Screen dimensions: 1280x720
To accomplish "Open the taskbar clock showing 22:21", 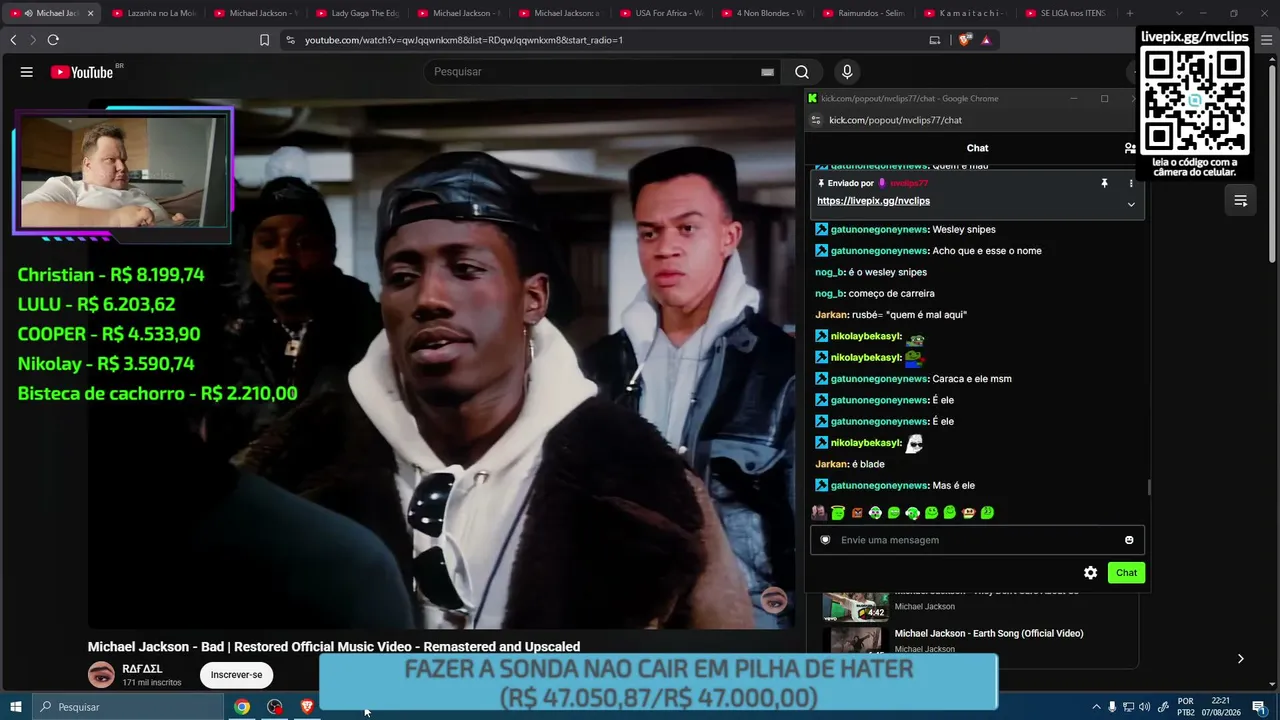I will tap(1220, 707).
